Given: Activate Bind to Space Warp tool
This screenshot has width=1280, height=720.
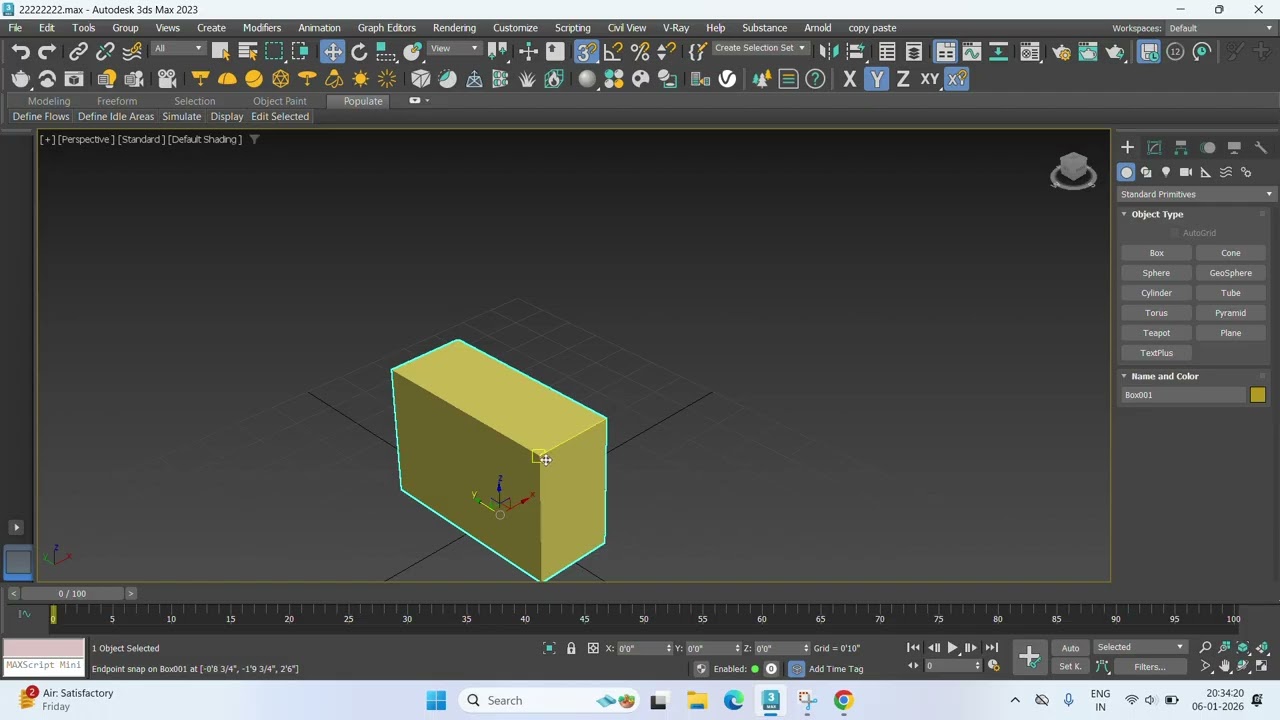Looking at the screenshot, I should click(x=132, y=52).
